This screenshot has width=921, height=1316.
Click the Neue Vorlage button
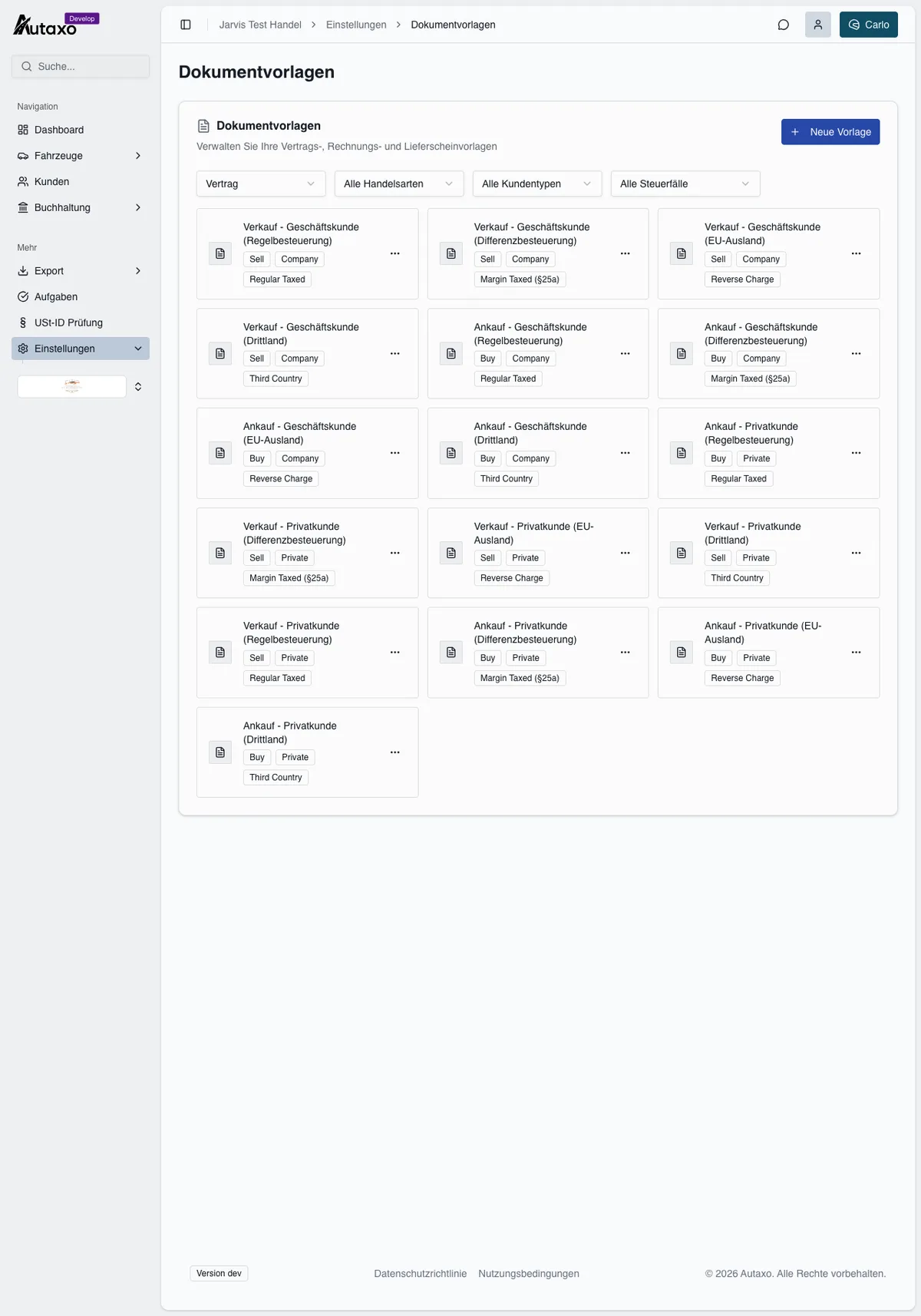(830, 132)
